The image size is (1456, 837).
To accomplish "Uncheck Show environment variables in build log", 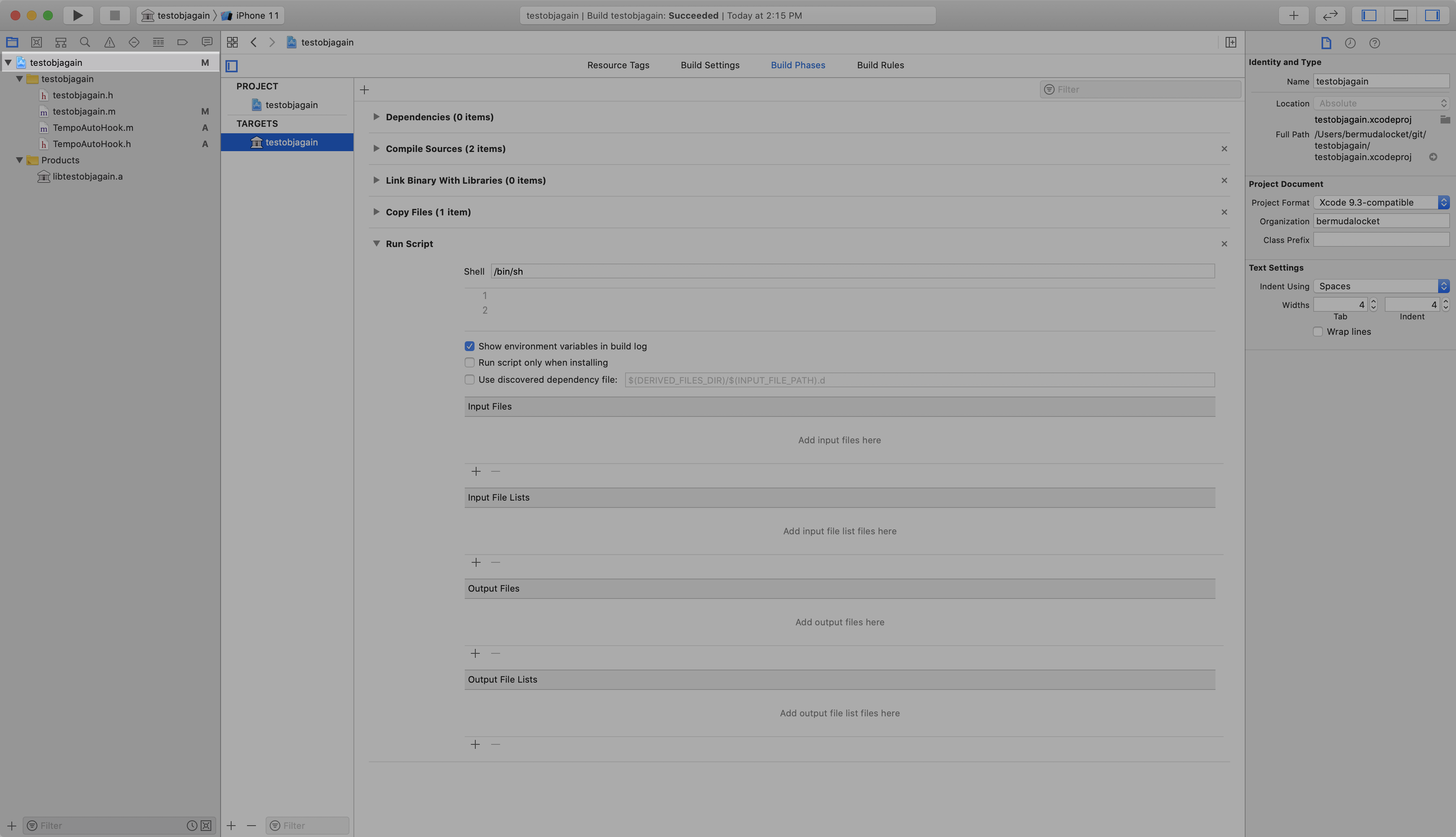I will (x=470, y=346).
